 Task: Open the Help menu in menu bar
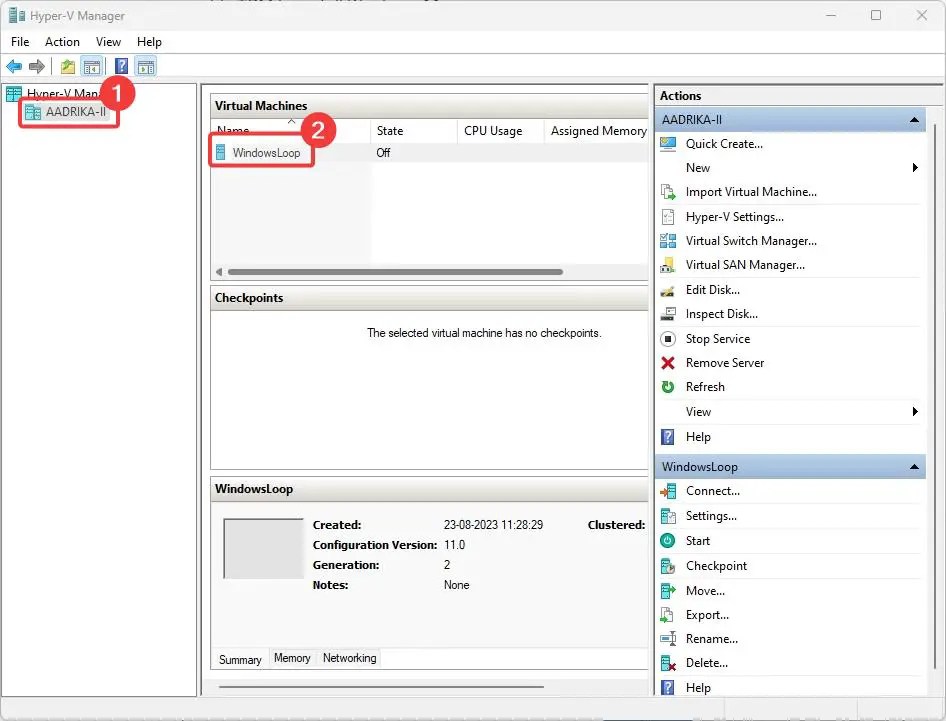click(x=149, y=42)
